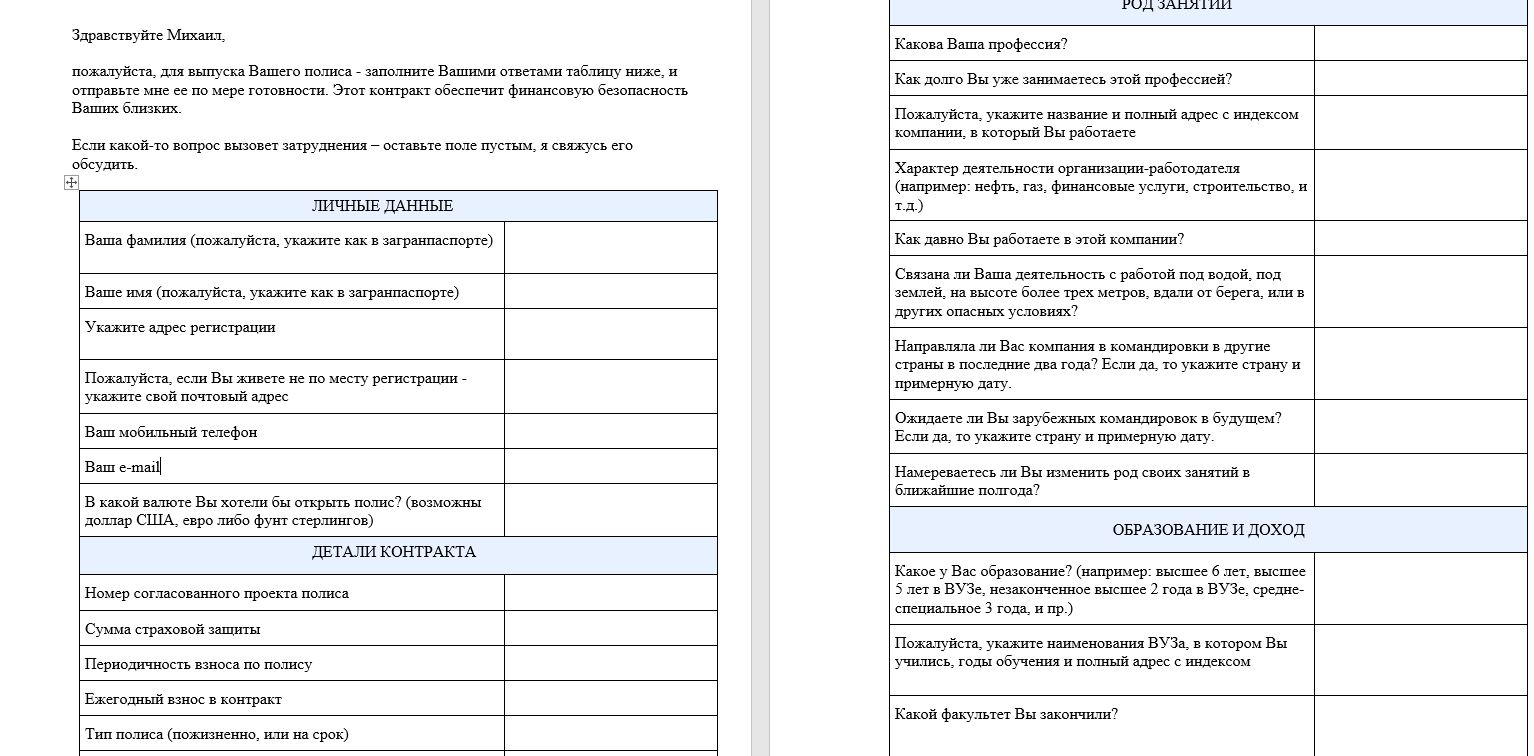Click the answer cell for 'Укажите адрес регистрации'
The height and width of the screenshot is (756, 1534).
tap(611, 334)
